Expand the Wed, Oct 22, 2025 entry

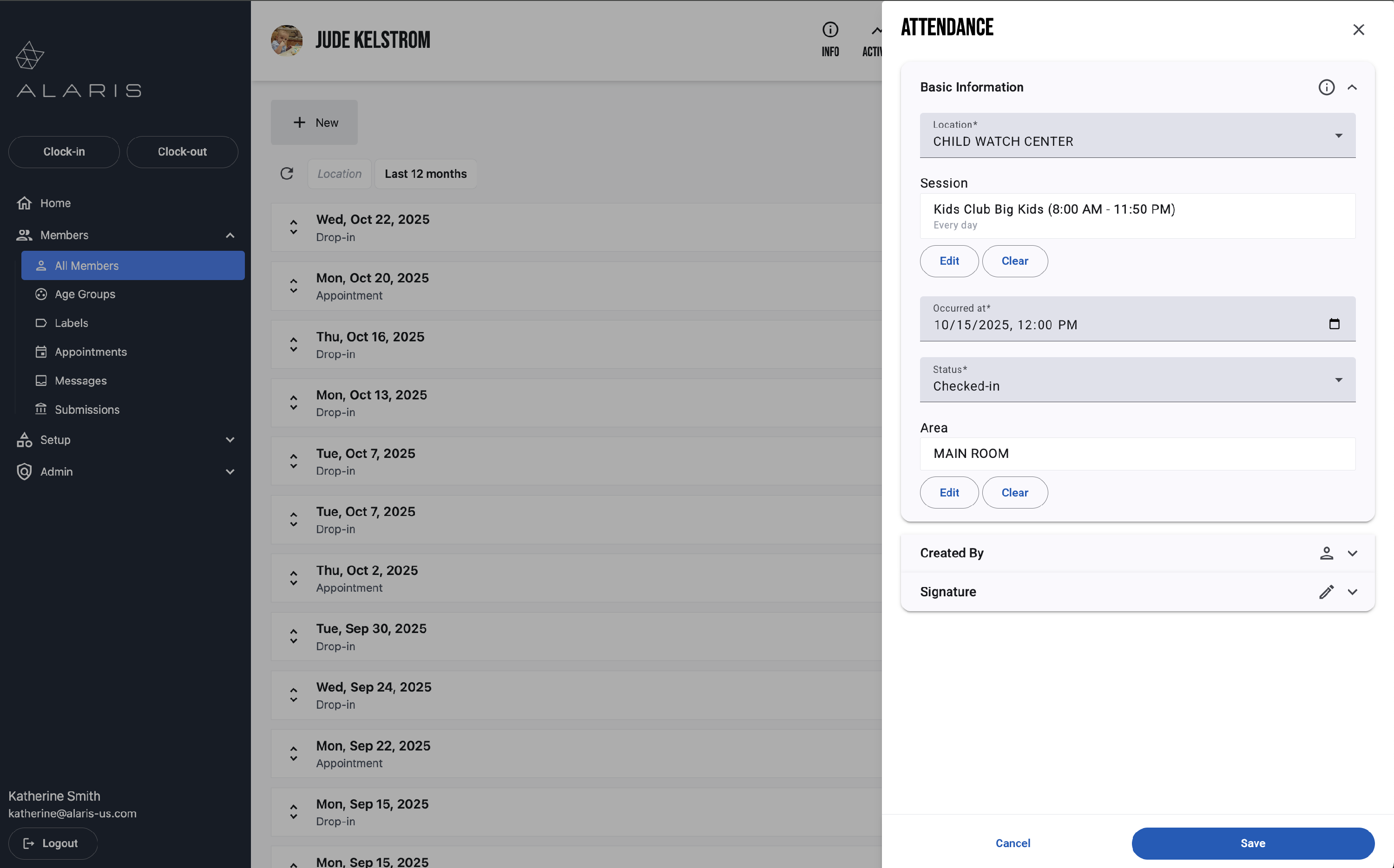click(294, 228)
